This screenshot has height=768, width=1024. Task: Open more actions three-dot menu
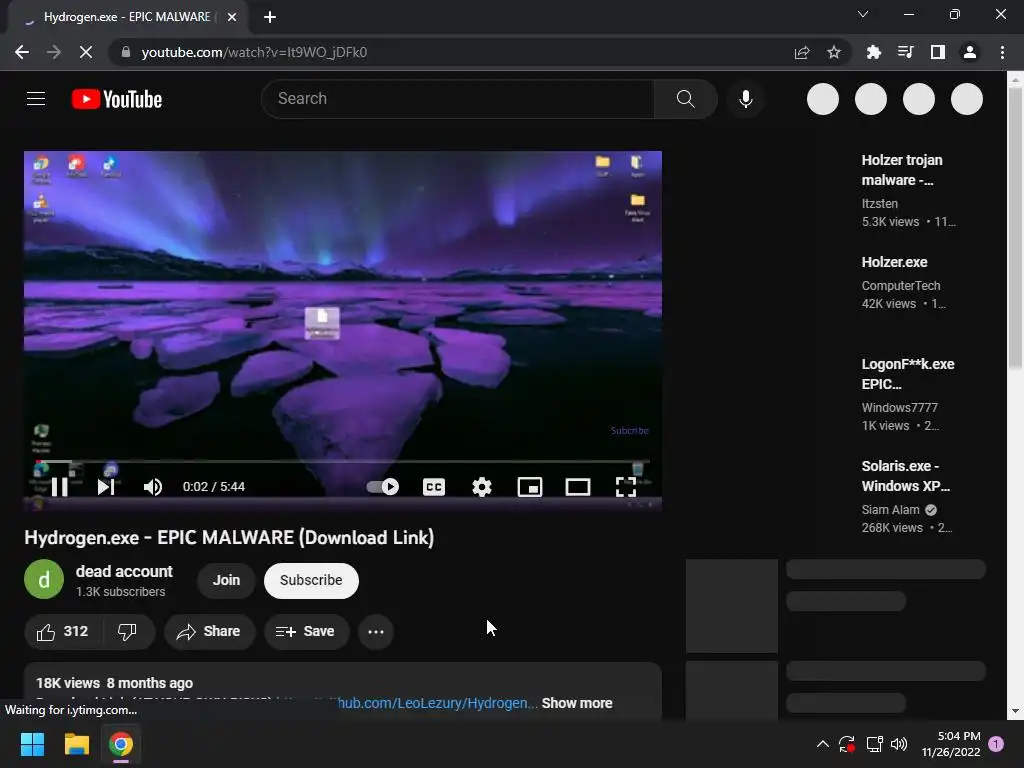coord(376,632)
